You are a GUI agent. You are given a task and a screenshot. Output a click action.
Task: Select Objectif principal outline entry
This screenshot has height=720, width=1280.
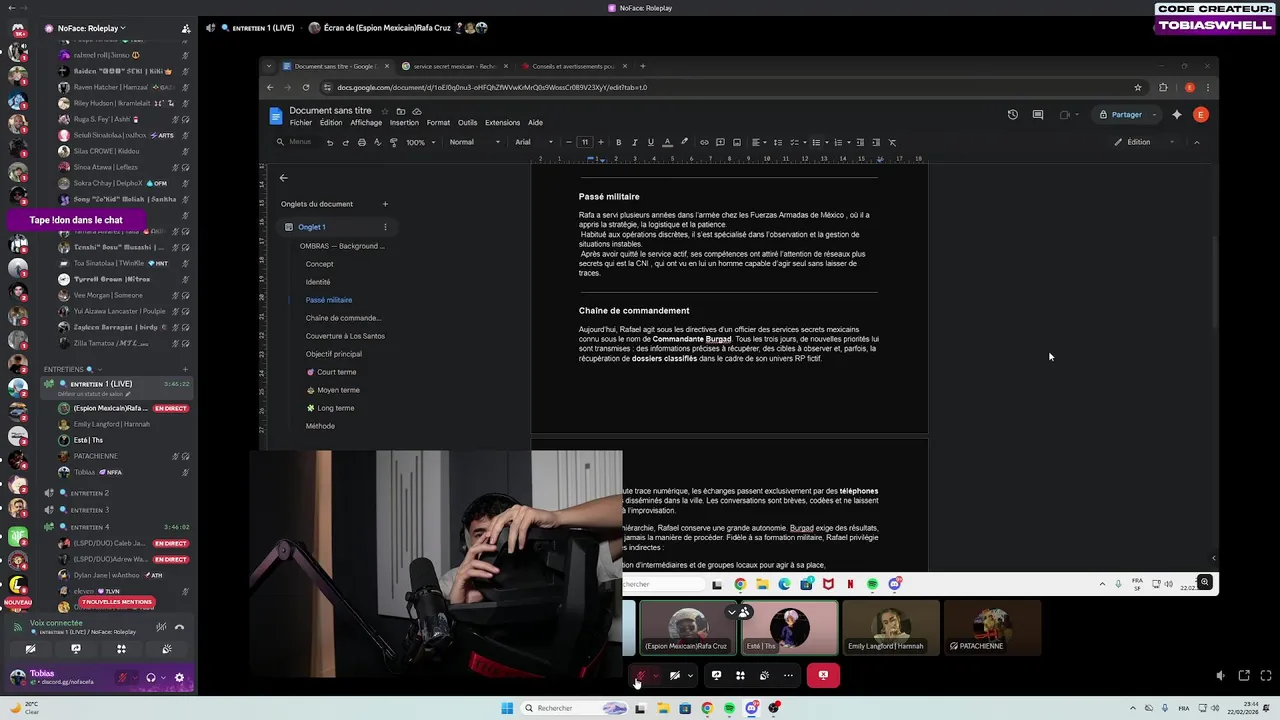point(334,354)
